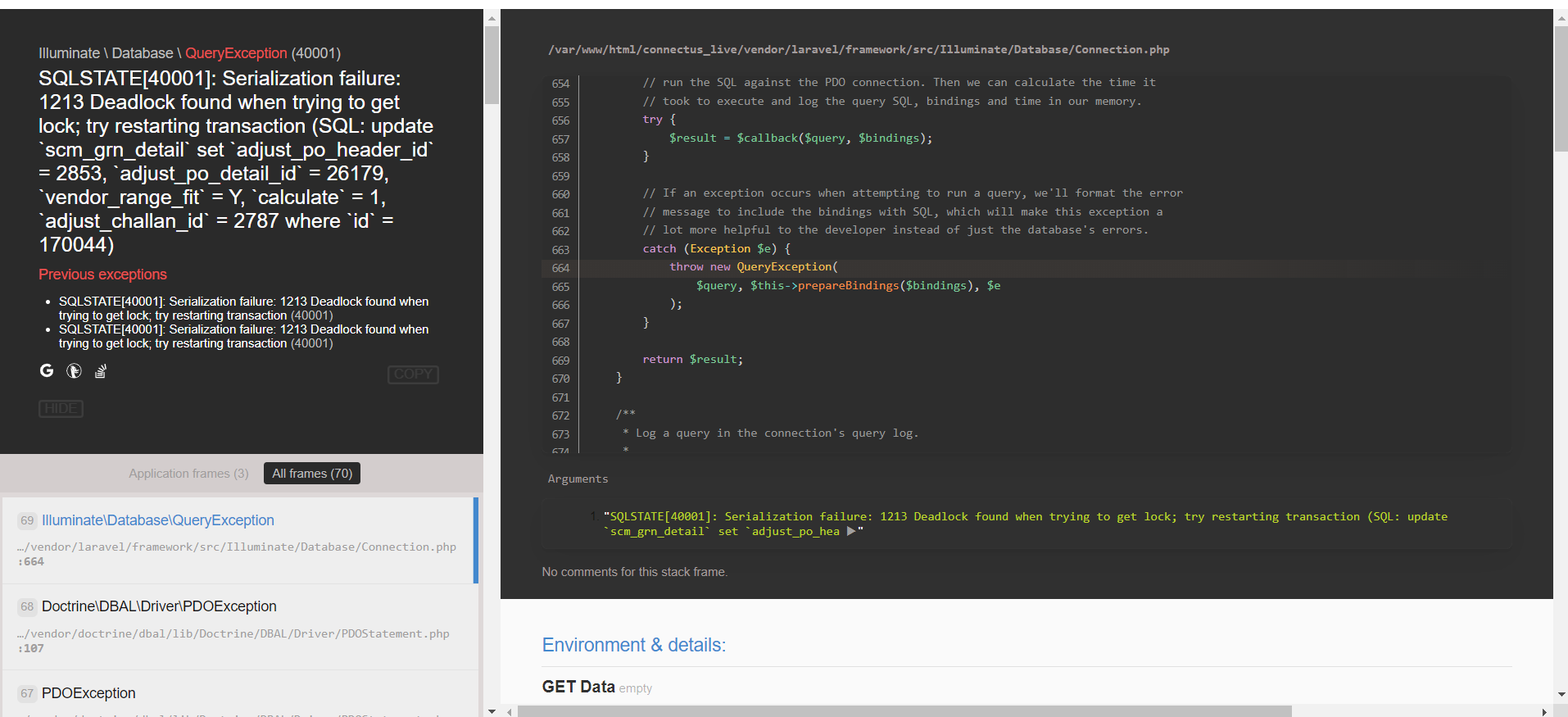Click highlighted code line 664 throw new QueryException

pos(1026,267)
